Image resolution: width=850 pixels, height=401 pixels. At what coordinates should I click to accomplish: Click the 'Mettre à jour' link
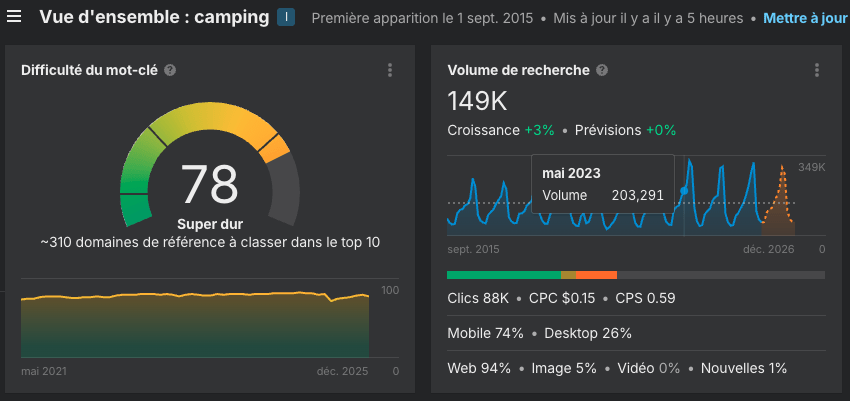coord(805,18)
